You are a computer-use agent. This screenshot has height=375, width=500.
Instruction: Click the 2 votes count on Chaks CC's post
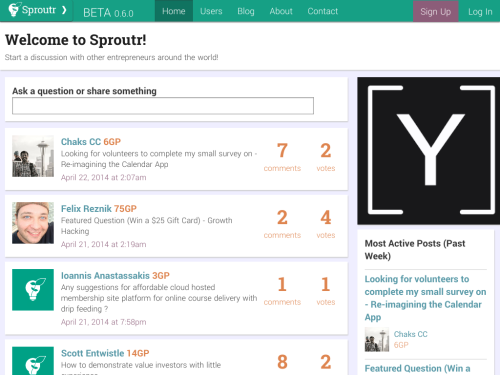pyautogui.click(x=326, y=157)
